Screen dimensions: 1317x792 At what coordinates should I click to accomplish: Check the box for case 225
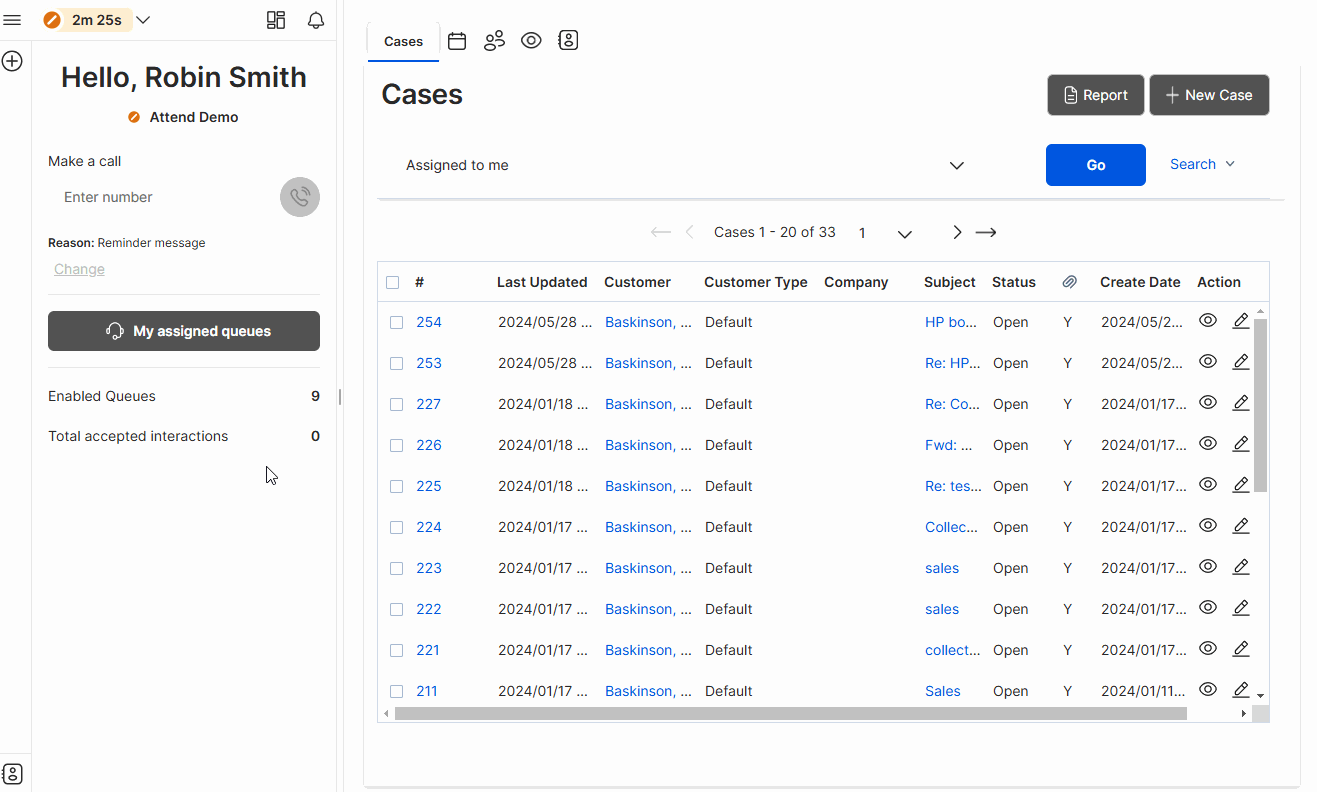click(x=396, y=486)
